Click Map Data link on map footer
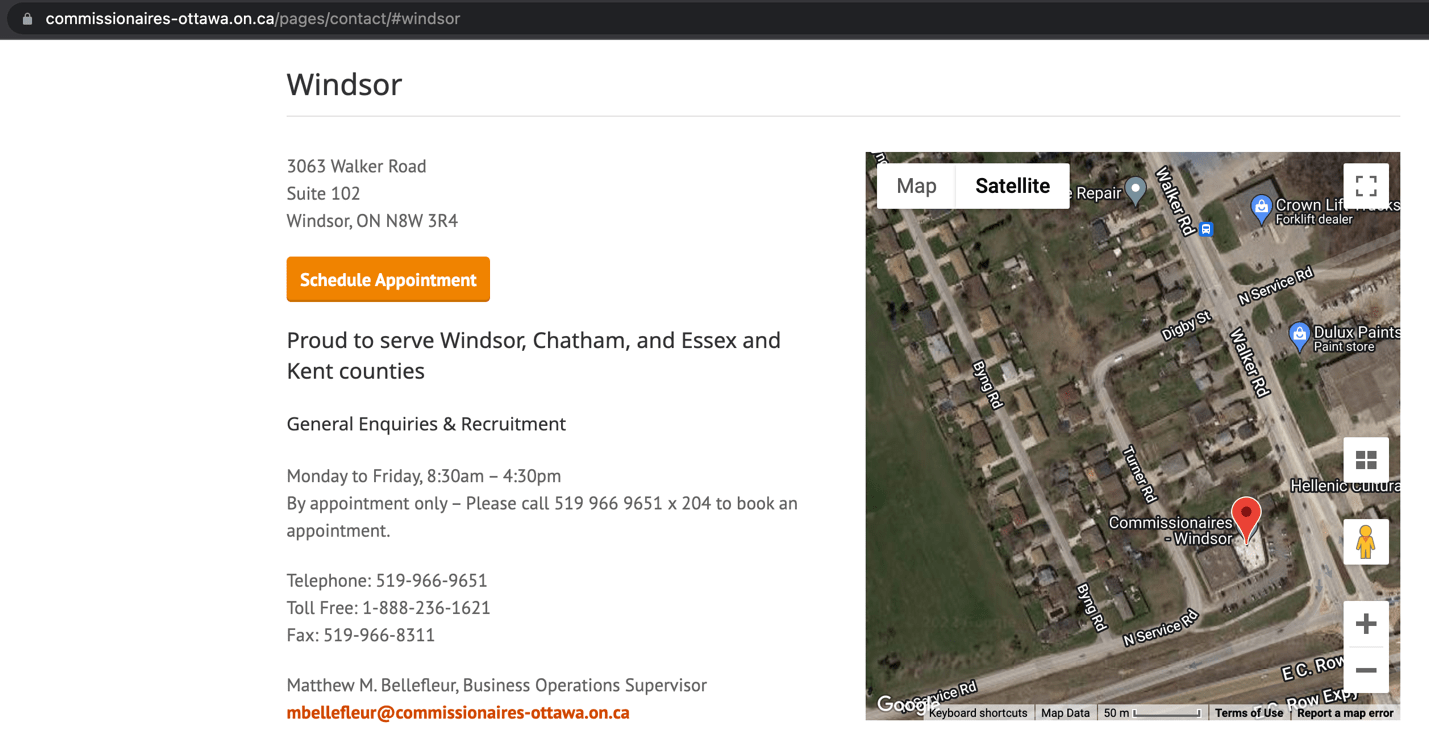The width and height of the screenshot is (1429, 737). (x=1065, y=713)
